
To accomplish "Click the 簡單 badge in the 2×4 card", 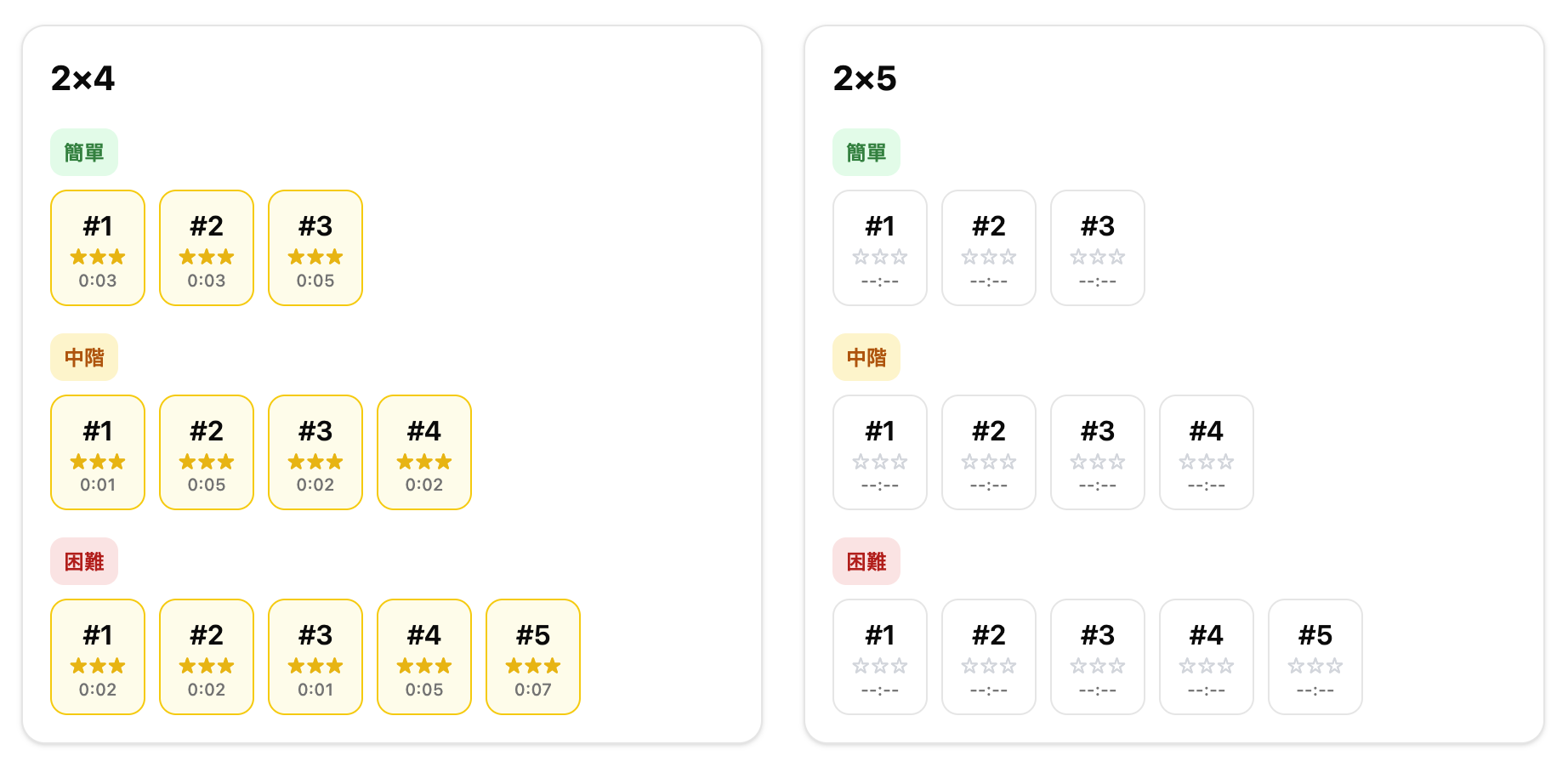I will tap(84, 152).
